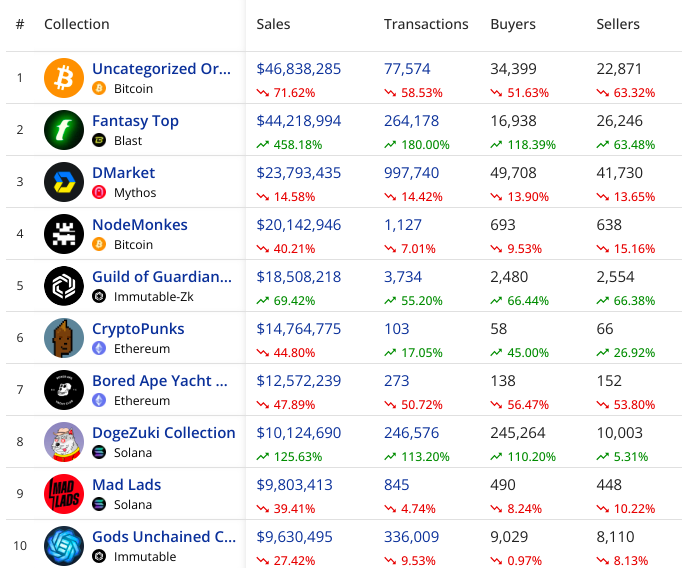Open the CryptoPunks avatar thumbnail
691x568 pixels.
click(x=64, y=338)
